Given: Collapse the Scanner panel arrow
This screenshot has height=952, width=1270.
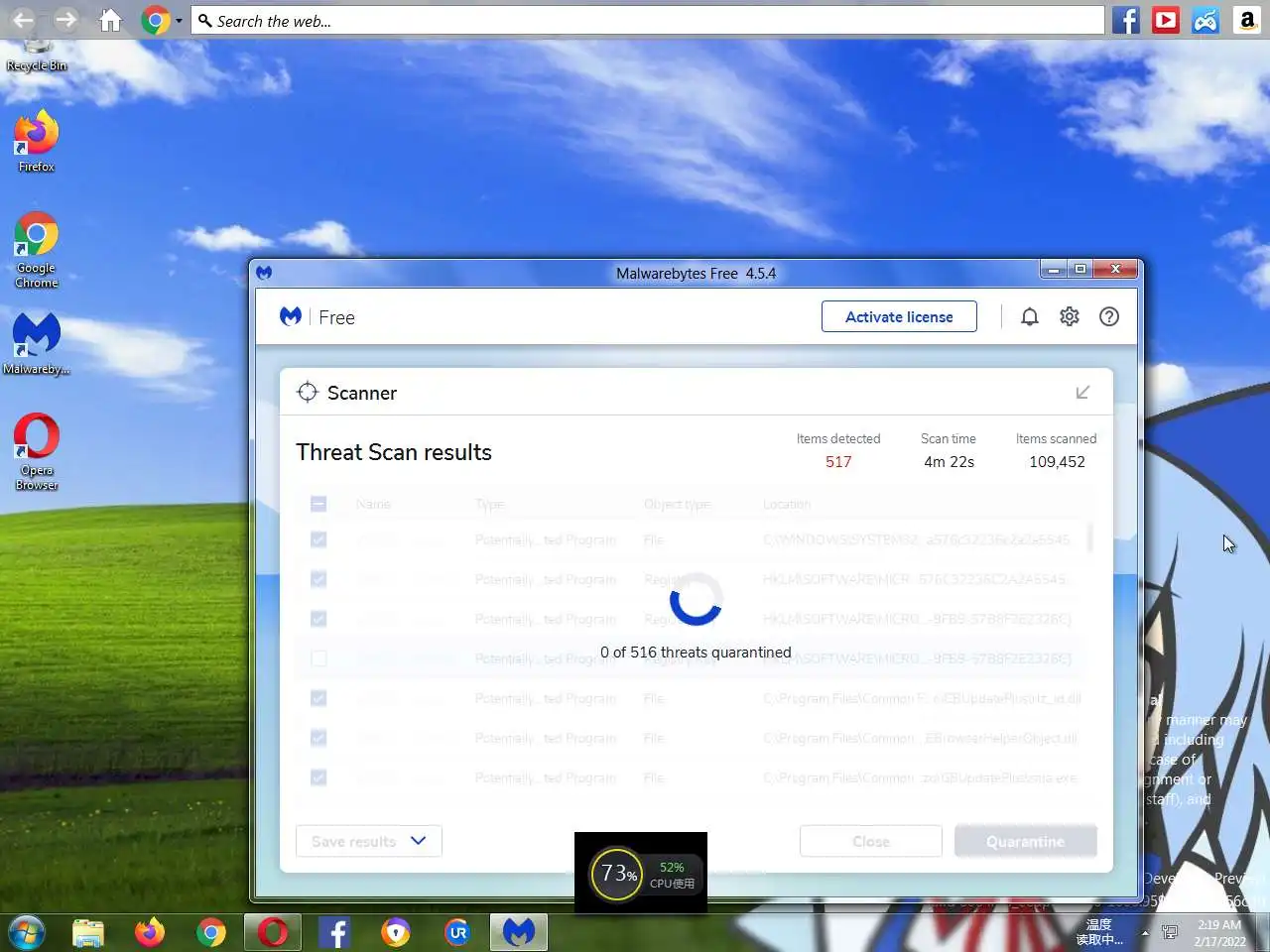Looking at the screenshot, I should [x=1082, y=393].
